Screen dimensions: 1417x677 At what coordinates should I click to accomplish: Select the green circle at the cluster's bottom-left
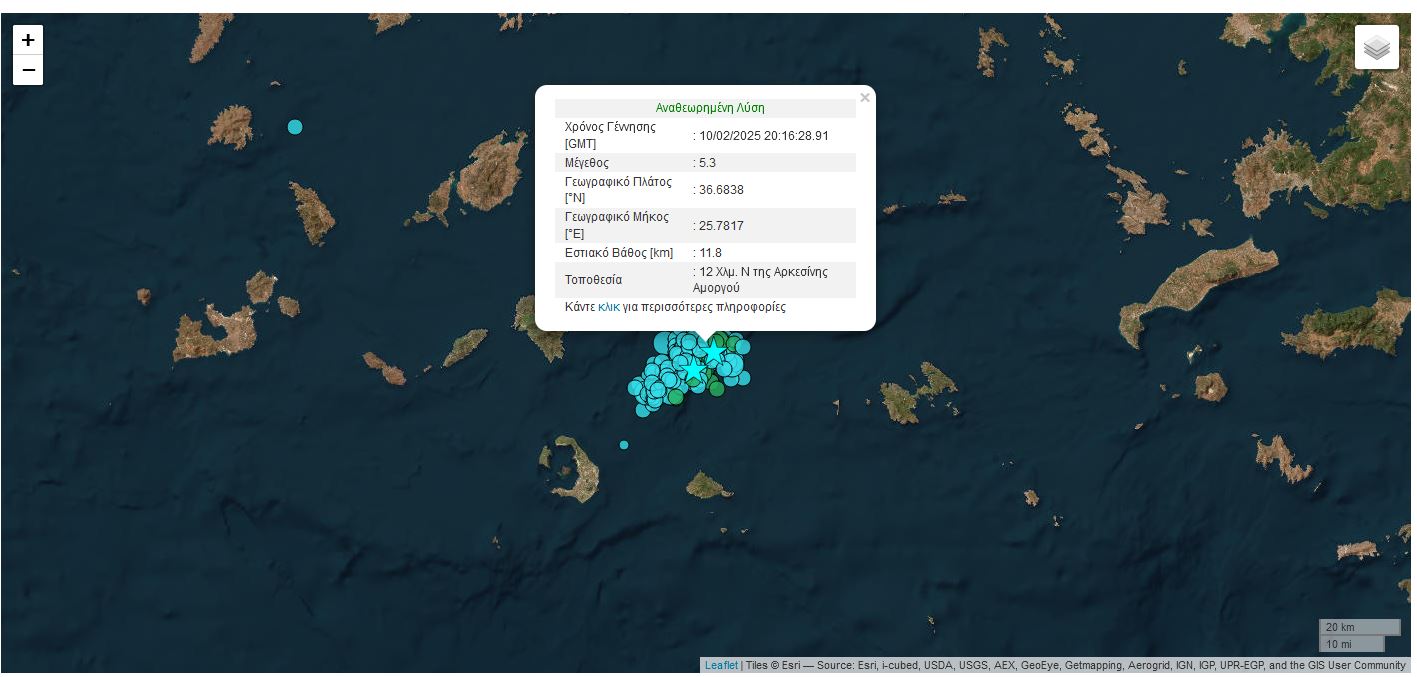(x=676, y=397)
